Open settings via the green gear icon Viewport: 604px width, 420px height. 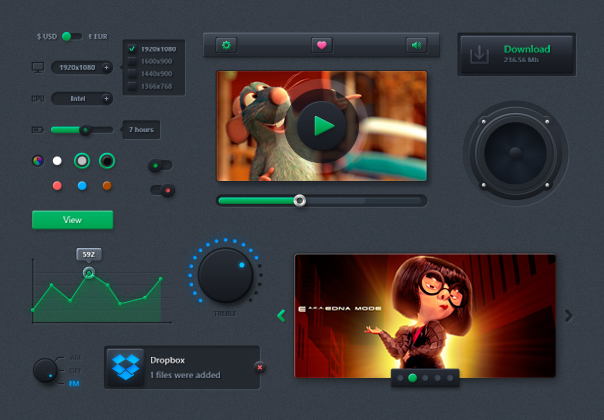226,45
